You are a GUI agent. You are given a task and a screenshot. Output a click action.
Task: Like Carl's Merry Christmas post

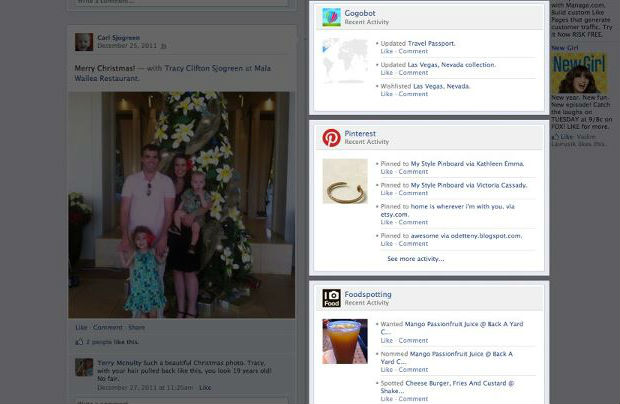tap(81, 327)
